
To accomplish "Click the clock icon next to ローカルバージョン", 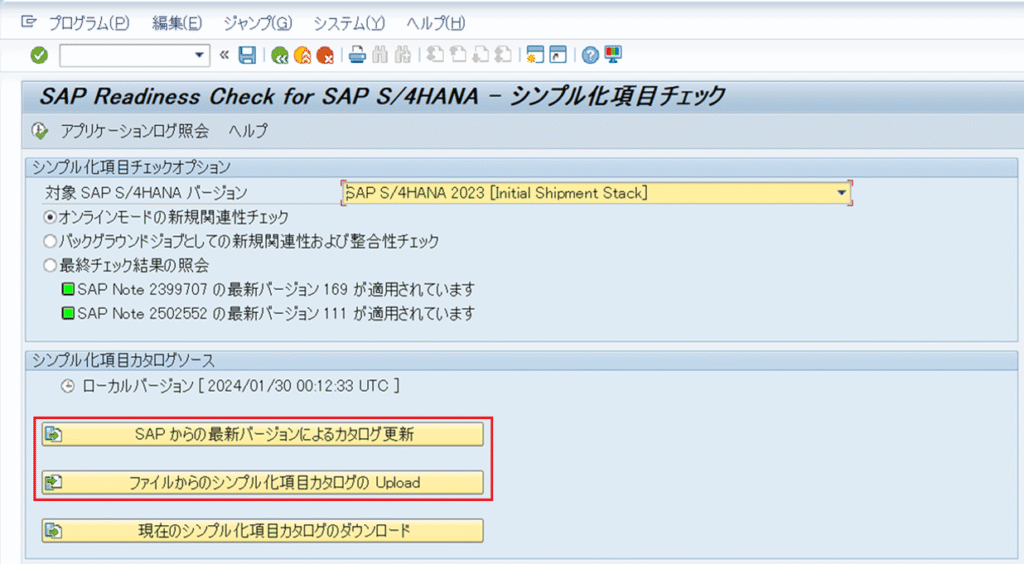I will pyautogui.click(x=68, y=386).
